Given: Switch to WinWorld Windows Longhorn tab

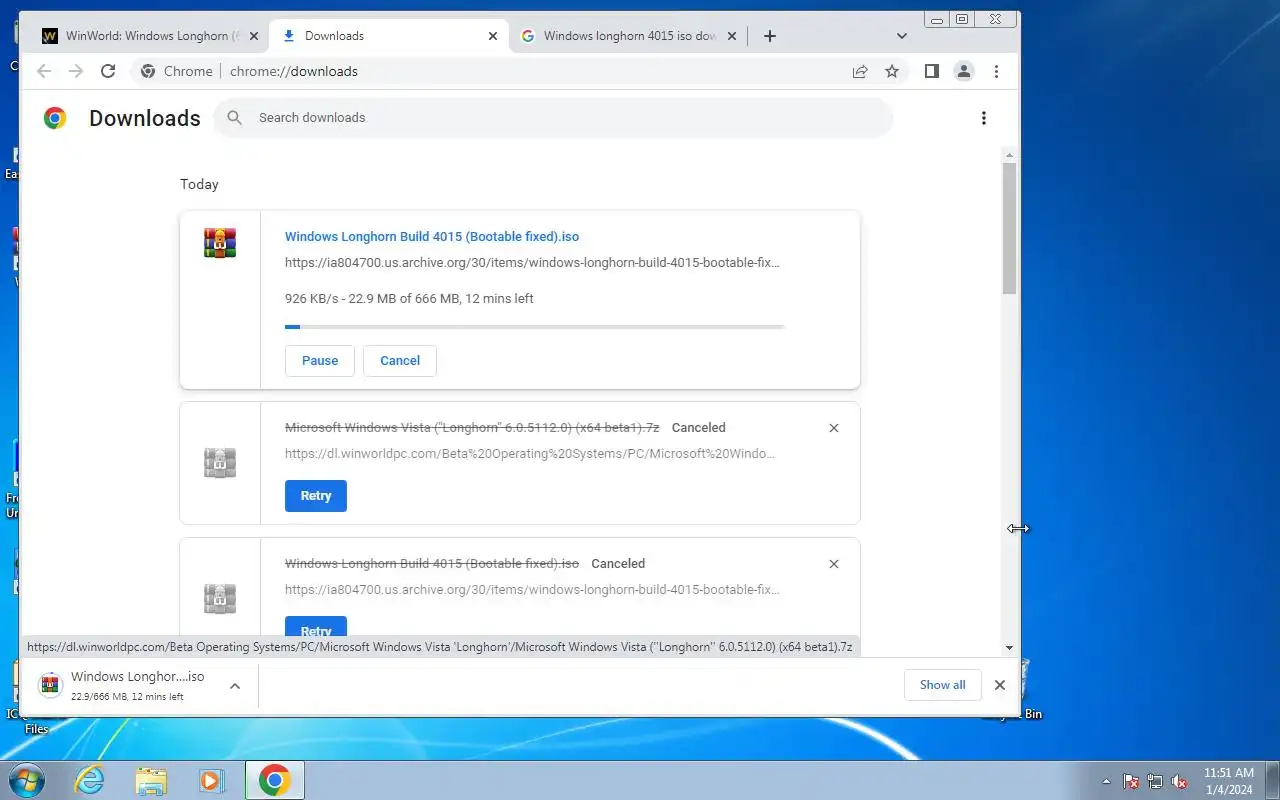Looking at the screenshot, I should 150,36.
